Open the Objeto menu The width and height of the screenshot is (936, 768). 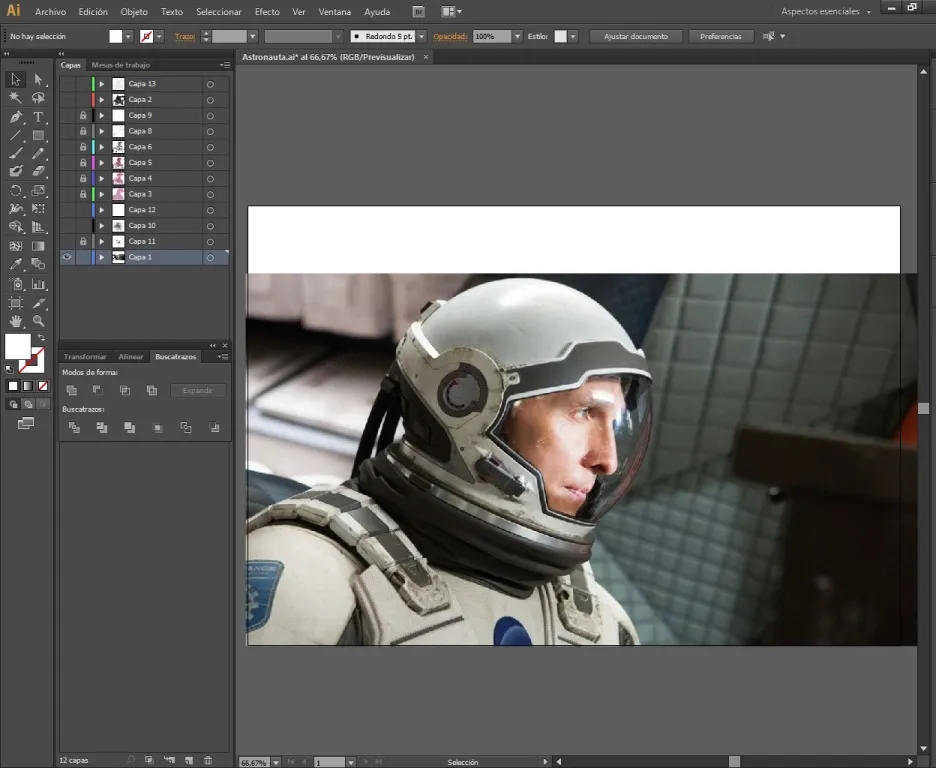coord(134,11)
